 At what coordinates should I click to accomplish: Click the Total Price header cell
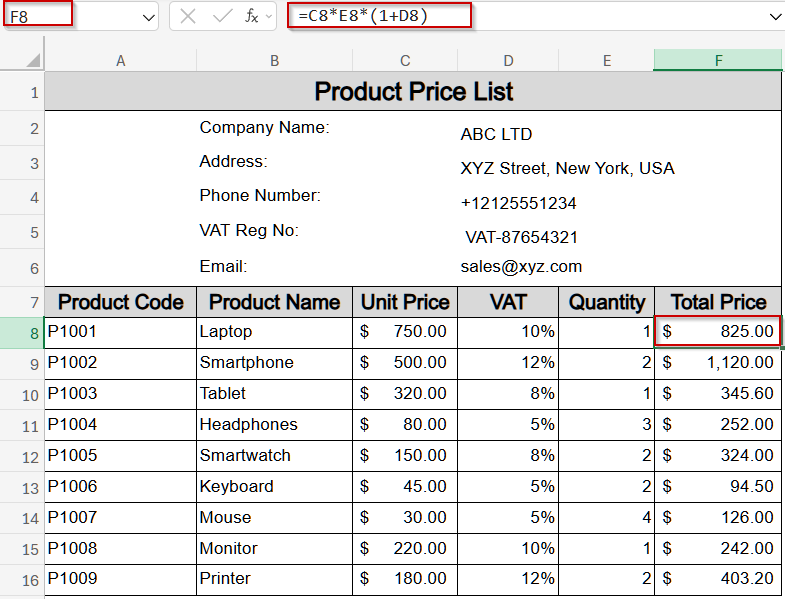(718, 302)
